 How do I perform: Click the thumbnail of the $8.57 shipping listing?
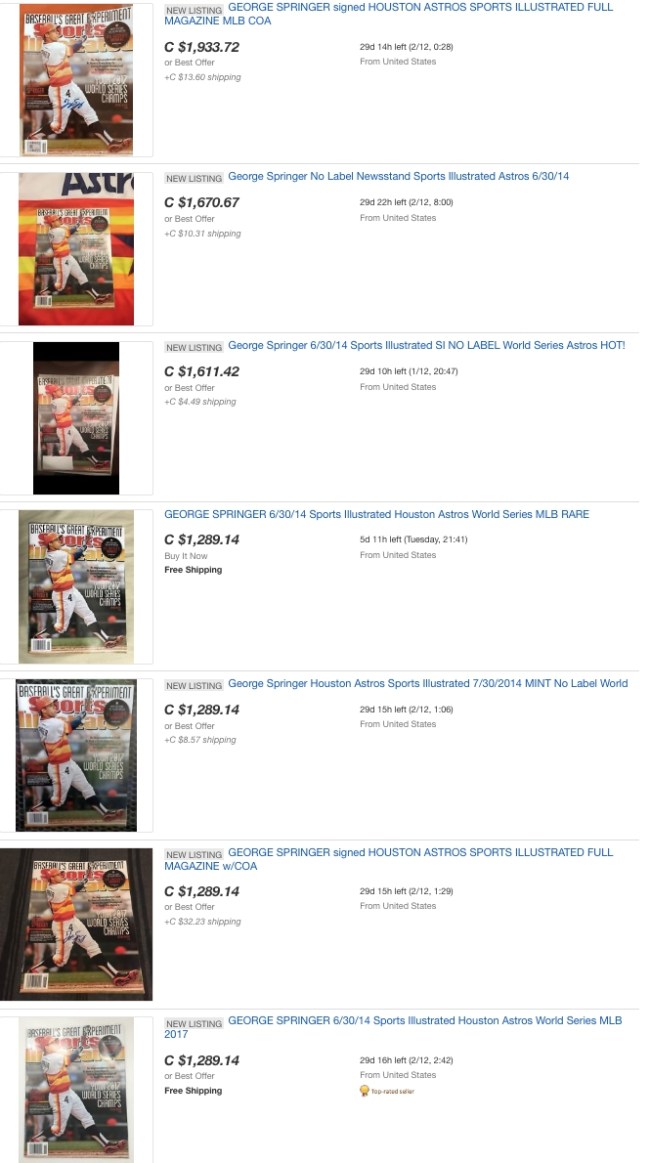click(x=76, y=755)
